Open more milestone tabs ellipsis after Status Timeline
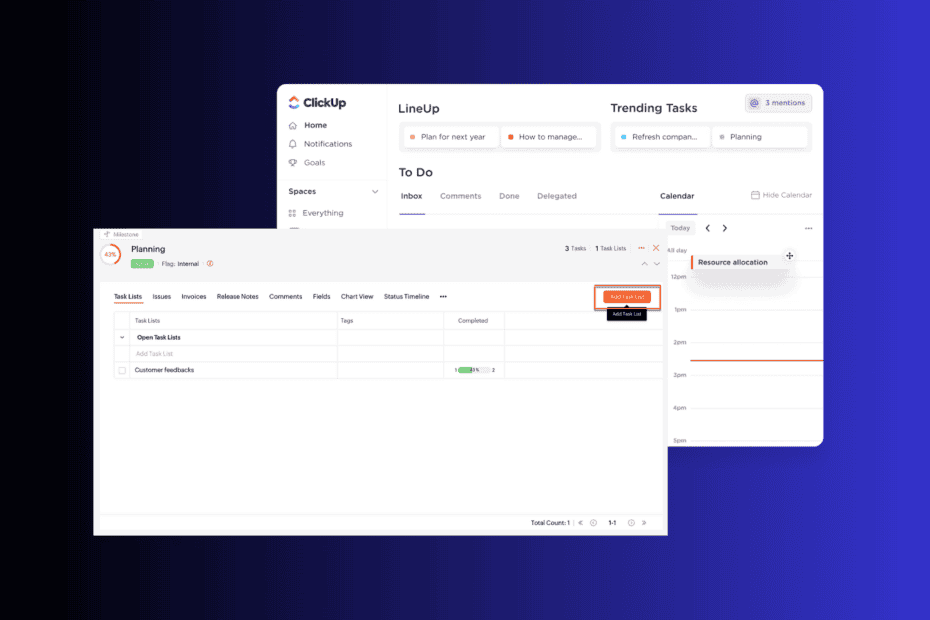Image resolution: width=930 pixels, height=620 pixels. click(x=443, y=297)
